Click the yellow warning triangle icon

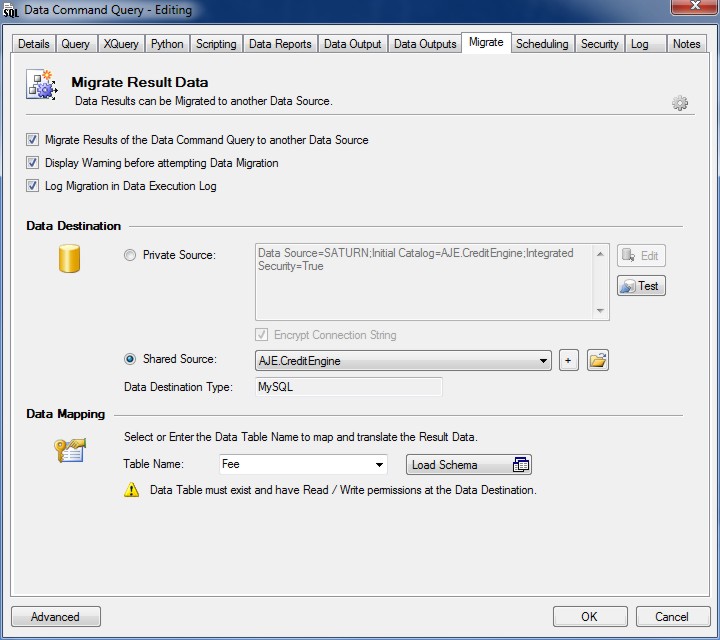point(132,490)
